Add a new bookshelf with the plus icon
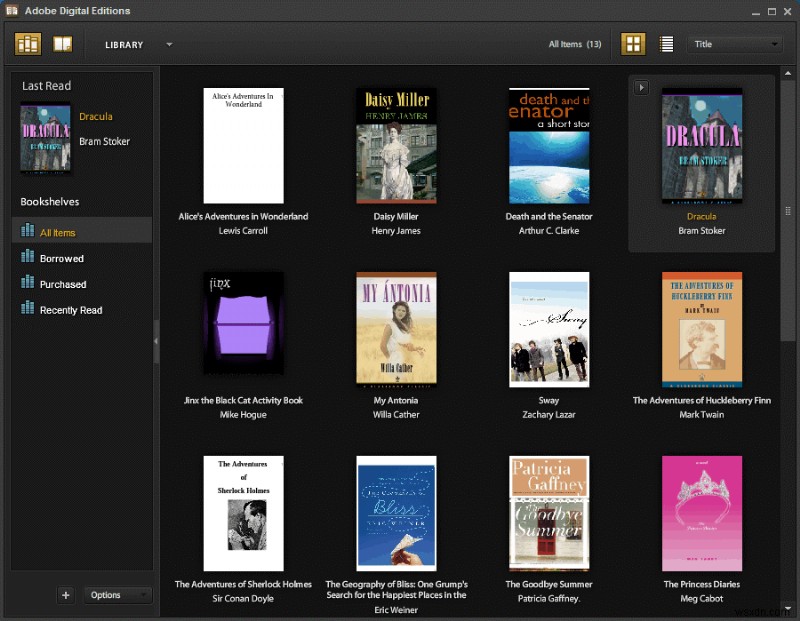The width and height of the screenshot is (800, 621). click(x=65, y=594)
